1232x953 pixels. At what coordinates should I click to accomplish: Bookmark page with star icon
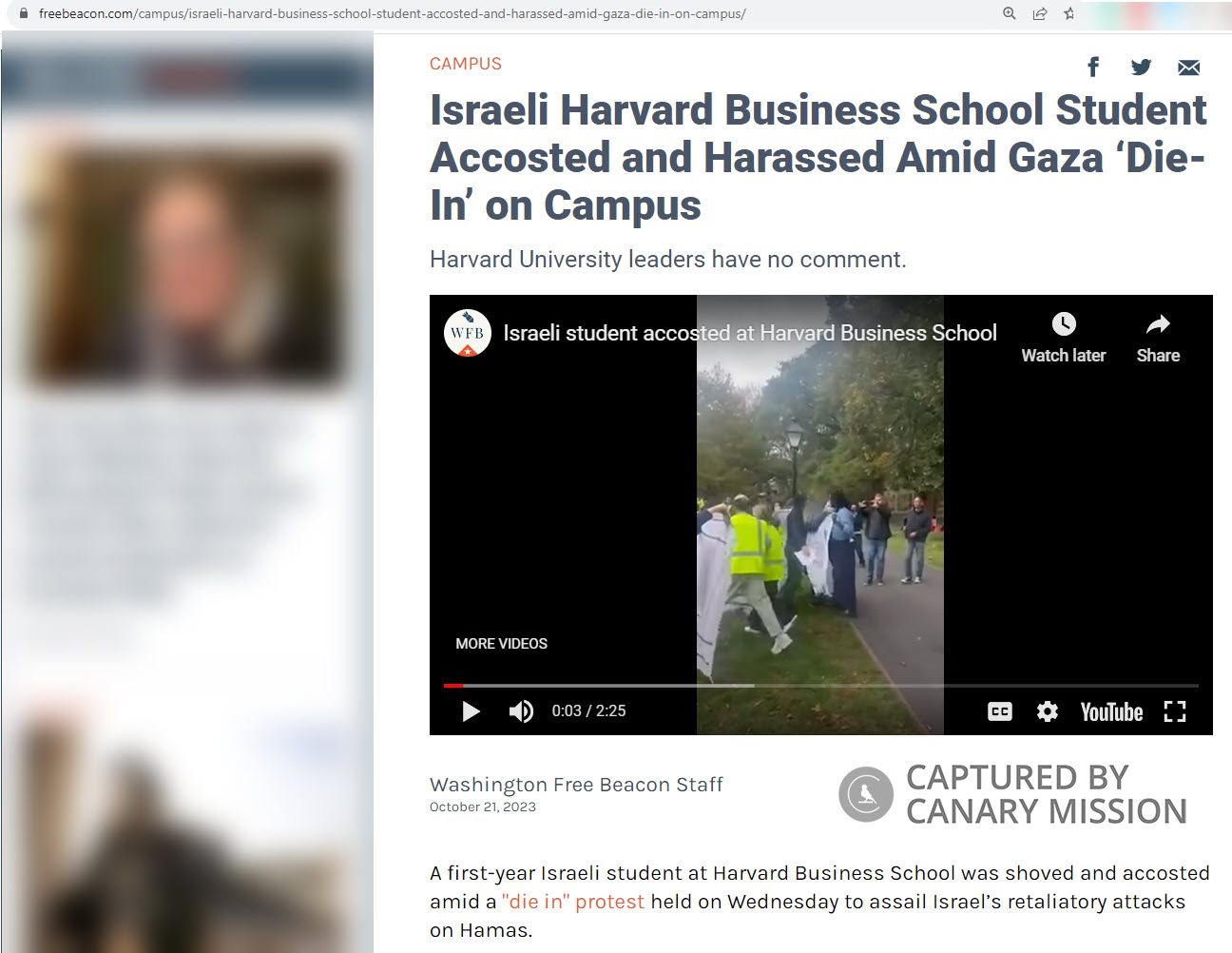pos(1069,13)
